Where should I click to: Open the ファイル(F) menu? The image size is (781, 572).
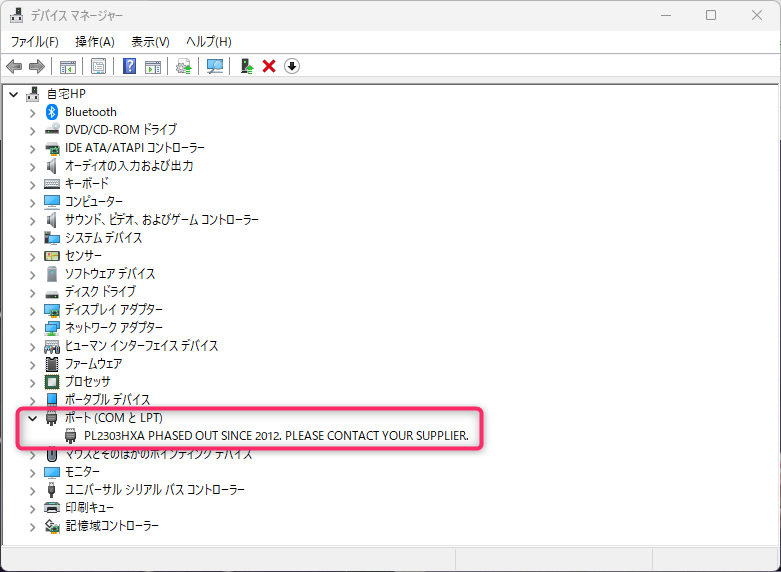coord(34,42)
